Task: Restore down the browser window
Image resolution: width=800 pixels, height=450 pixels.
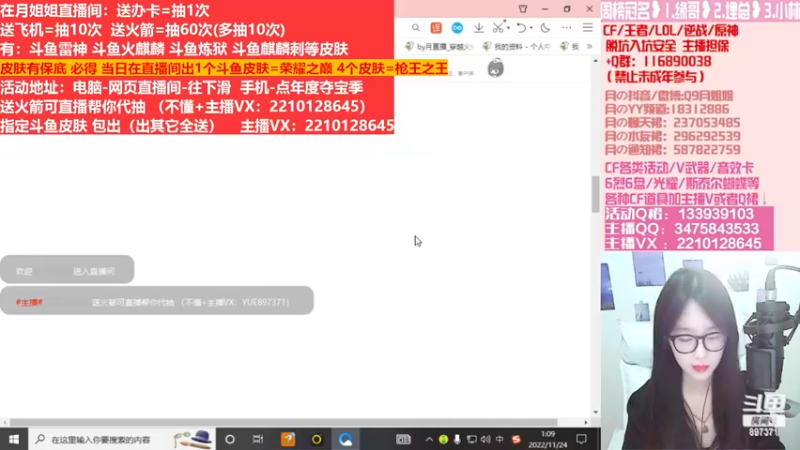Action: (x=567, y=9)
